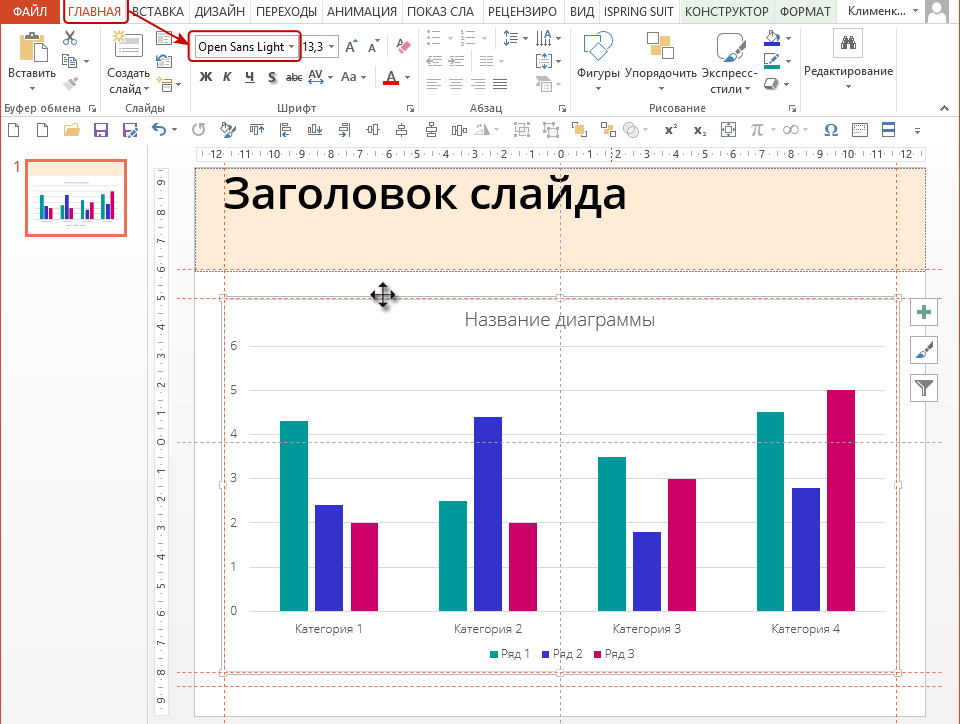Open chart elements with plus button
The image size is (960, 724).
click(x=924, y=313)
